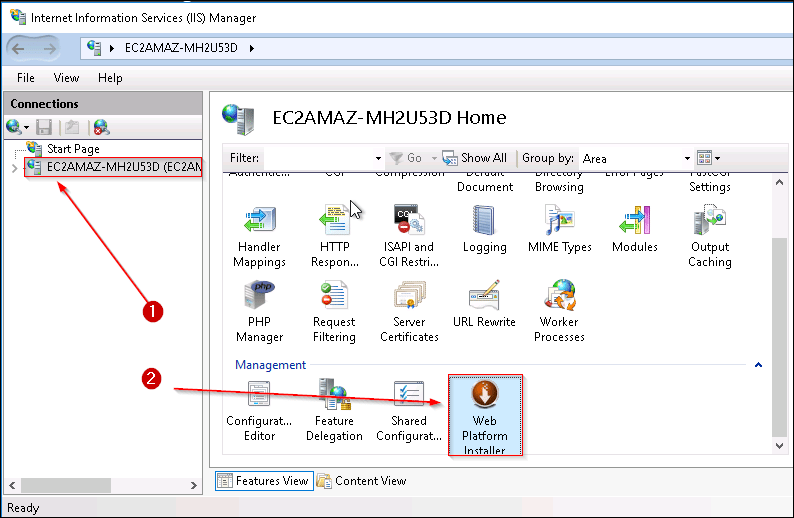Open Request Filtering feature

(x=334, y=311)
